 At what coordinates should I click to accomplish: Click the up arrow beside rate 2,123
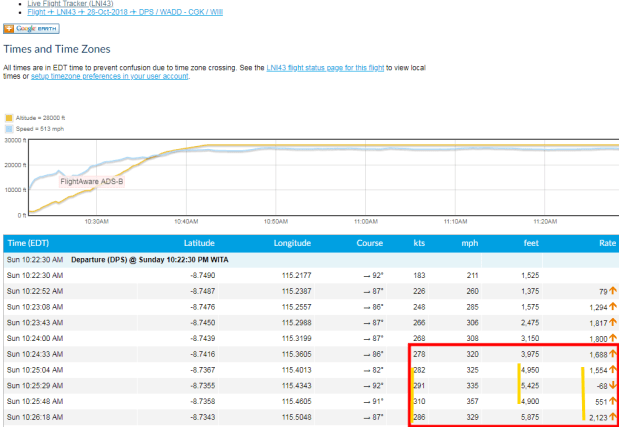point(613,416)
